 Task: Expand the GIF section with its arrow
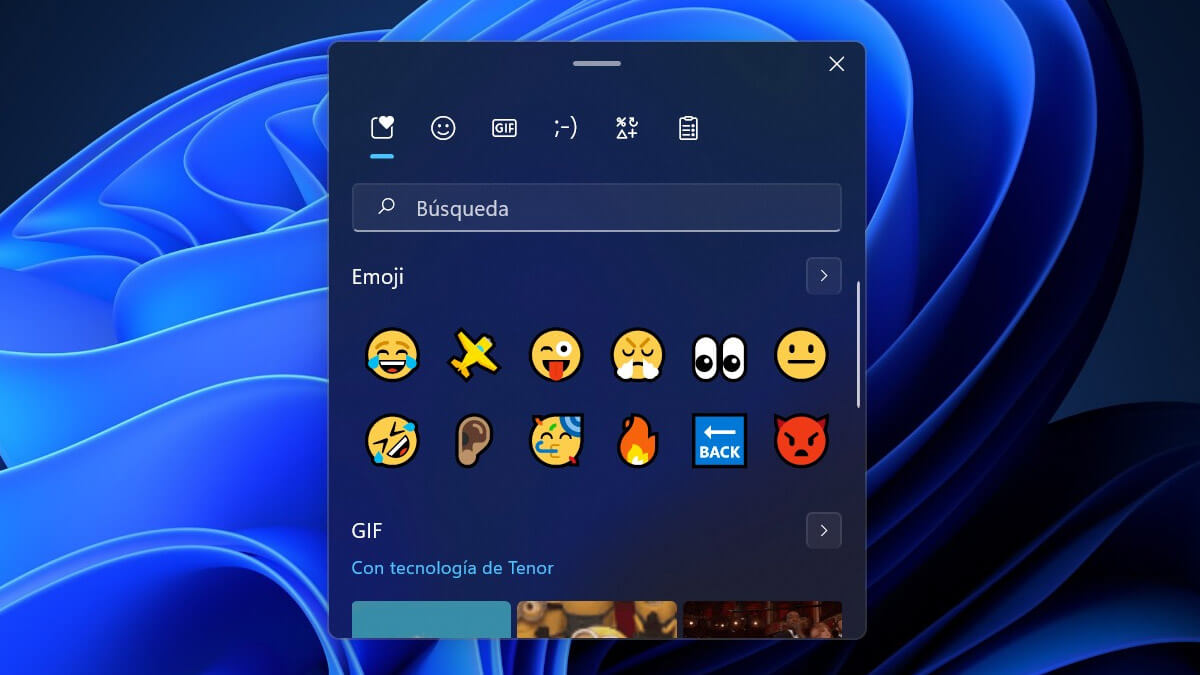pyautogui.click(x=823, y=530)
